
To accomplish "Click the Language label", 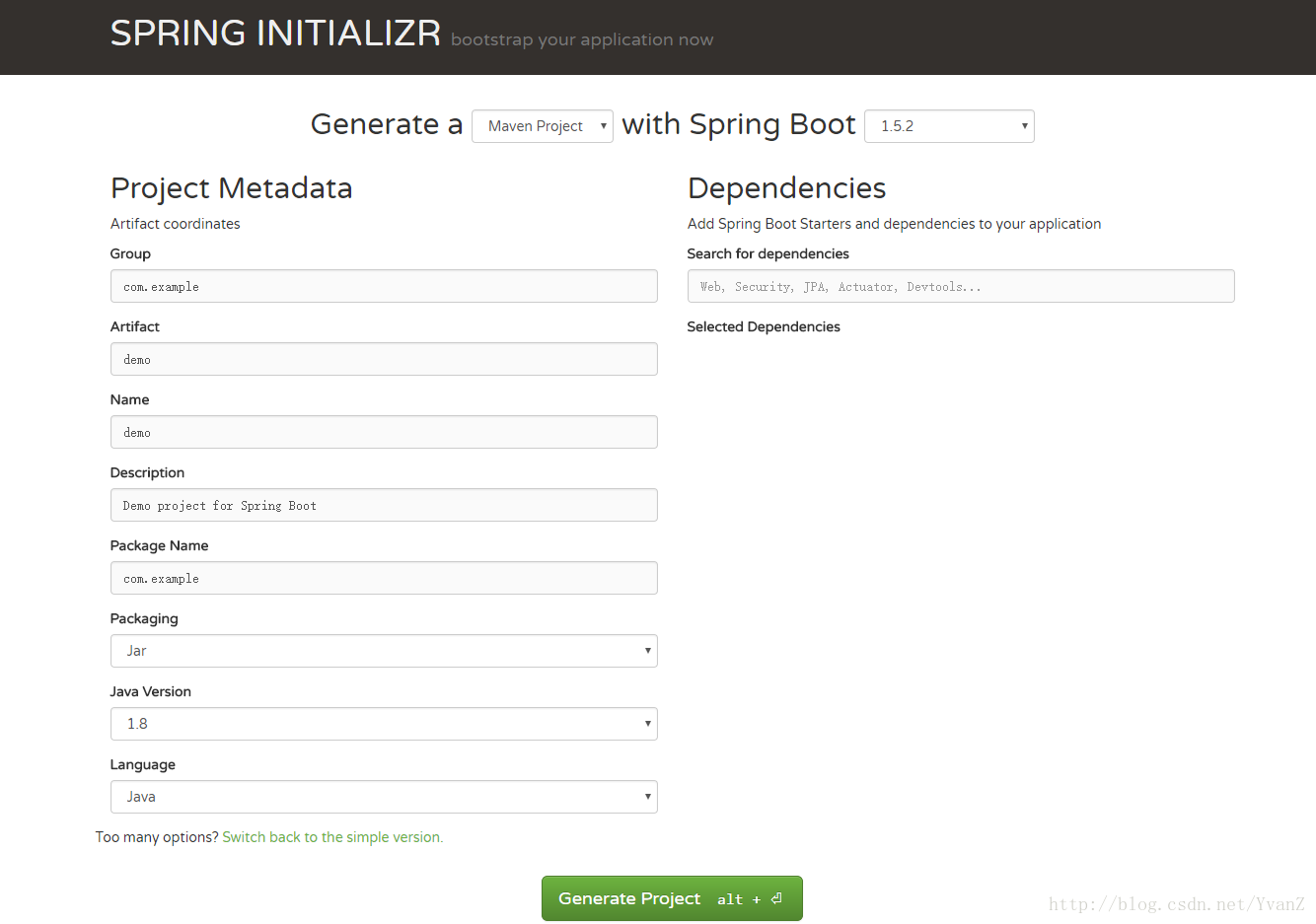I will [x=143, y=764].
